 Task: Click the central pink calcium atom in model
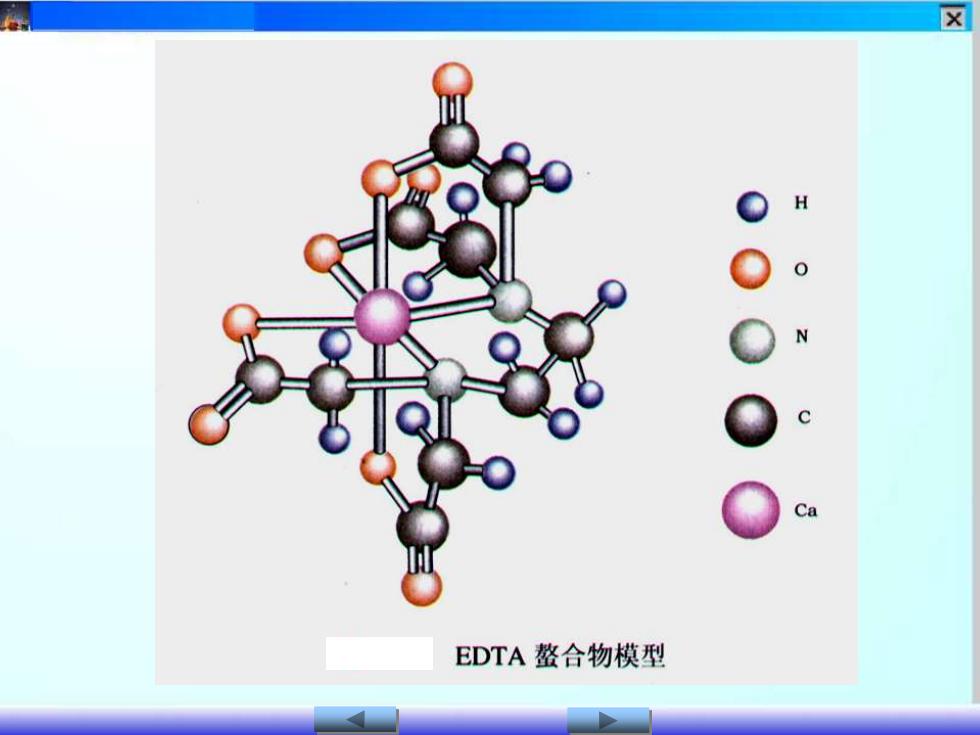tap(382, 317)
